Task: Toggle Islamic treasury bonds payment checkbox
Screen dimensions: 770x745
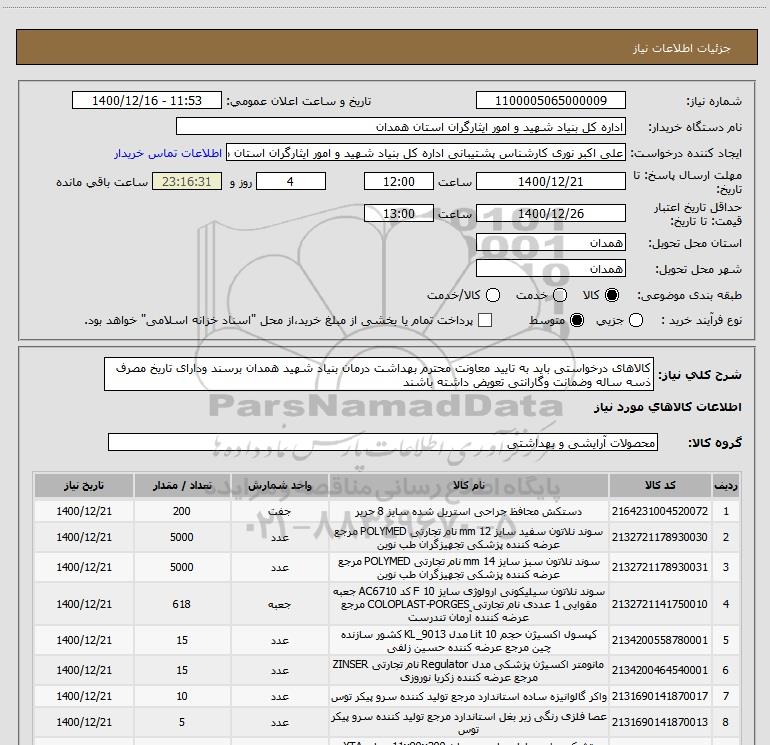Action: 485,320
